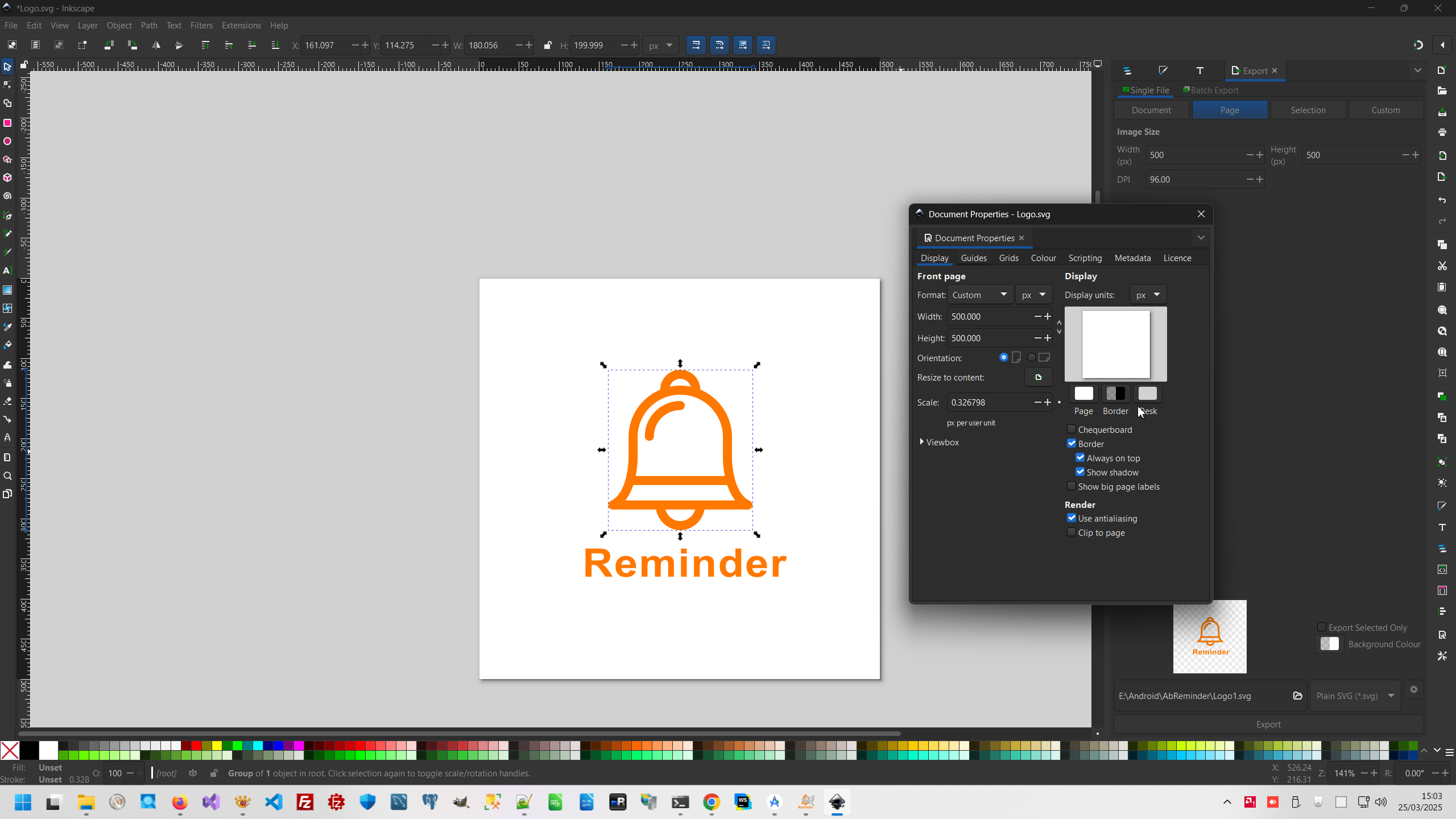The height and width of the screenshot is (819, 1456).
Task: Enable Clip to page checkbox
Action: tap(1072, 532)
